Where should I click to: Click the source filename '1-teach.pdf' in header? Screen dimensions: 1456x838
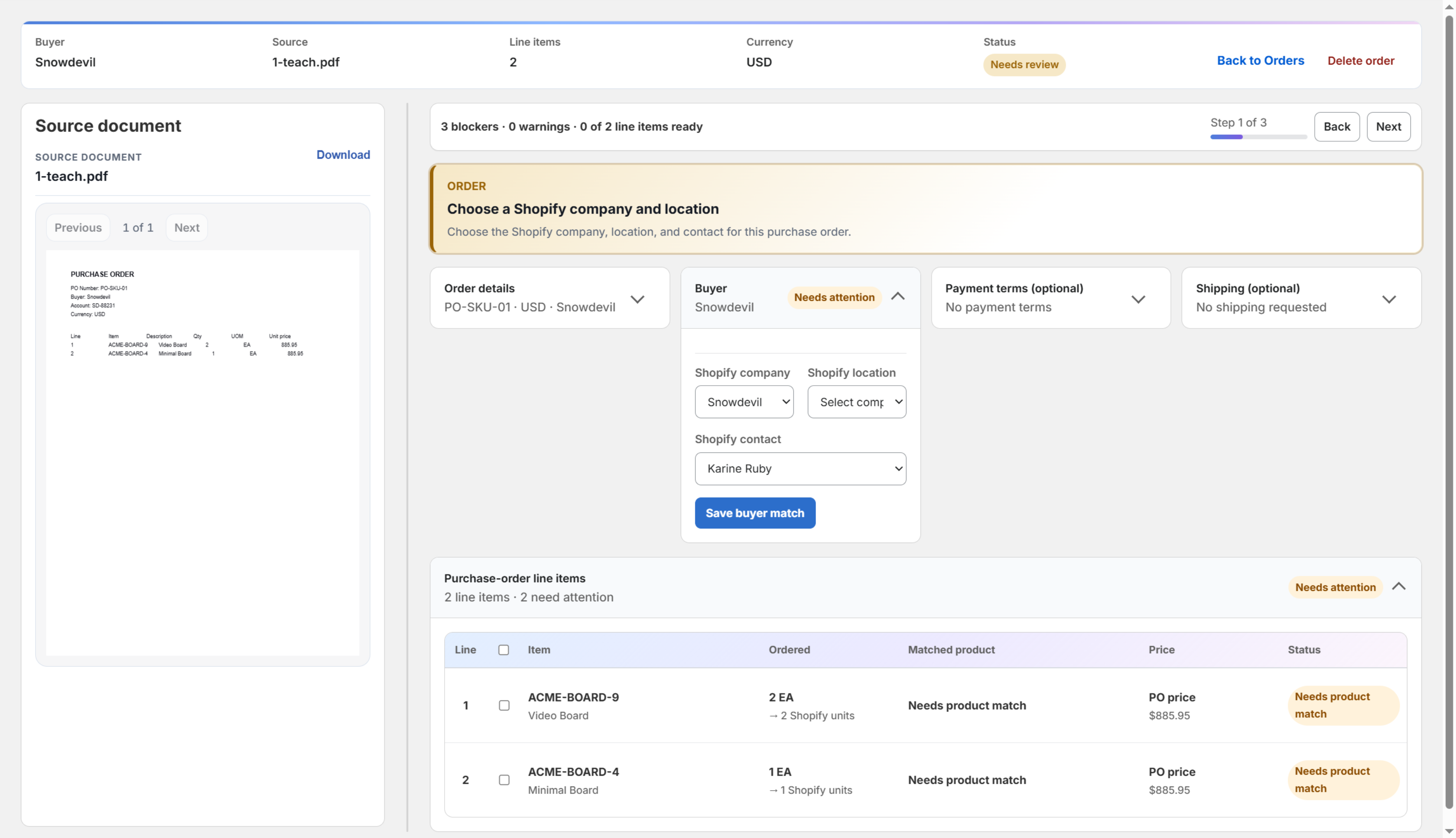coord(305,62)
